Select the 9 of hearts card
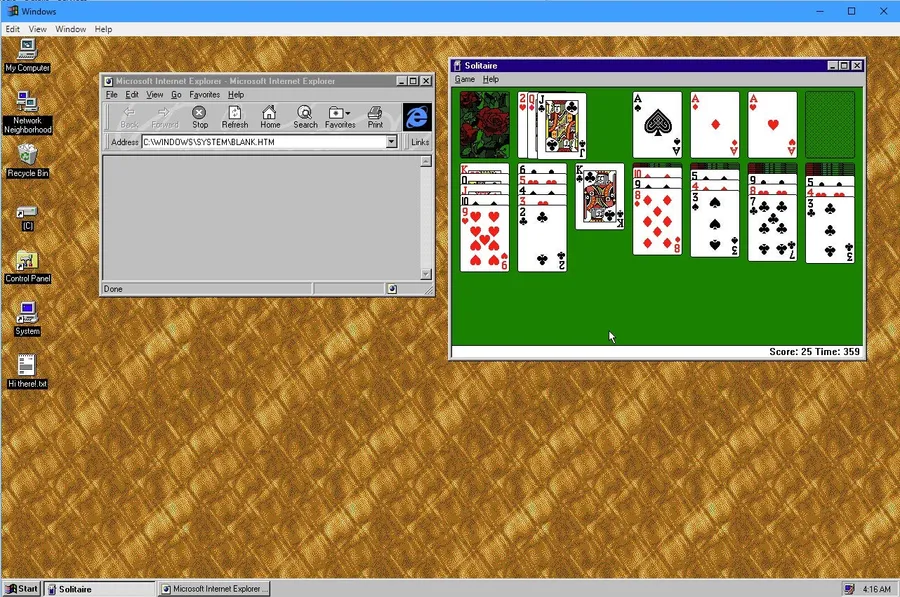The image size is (900, 597). point(484,238)
